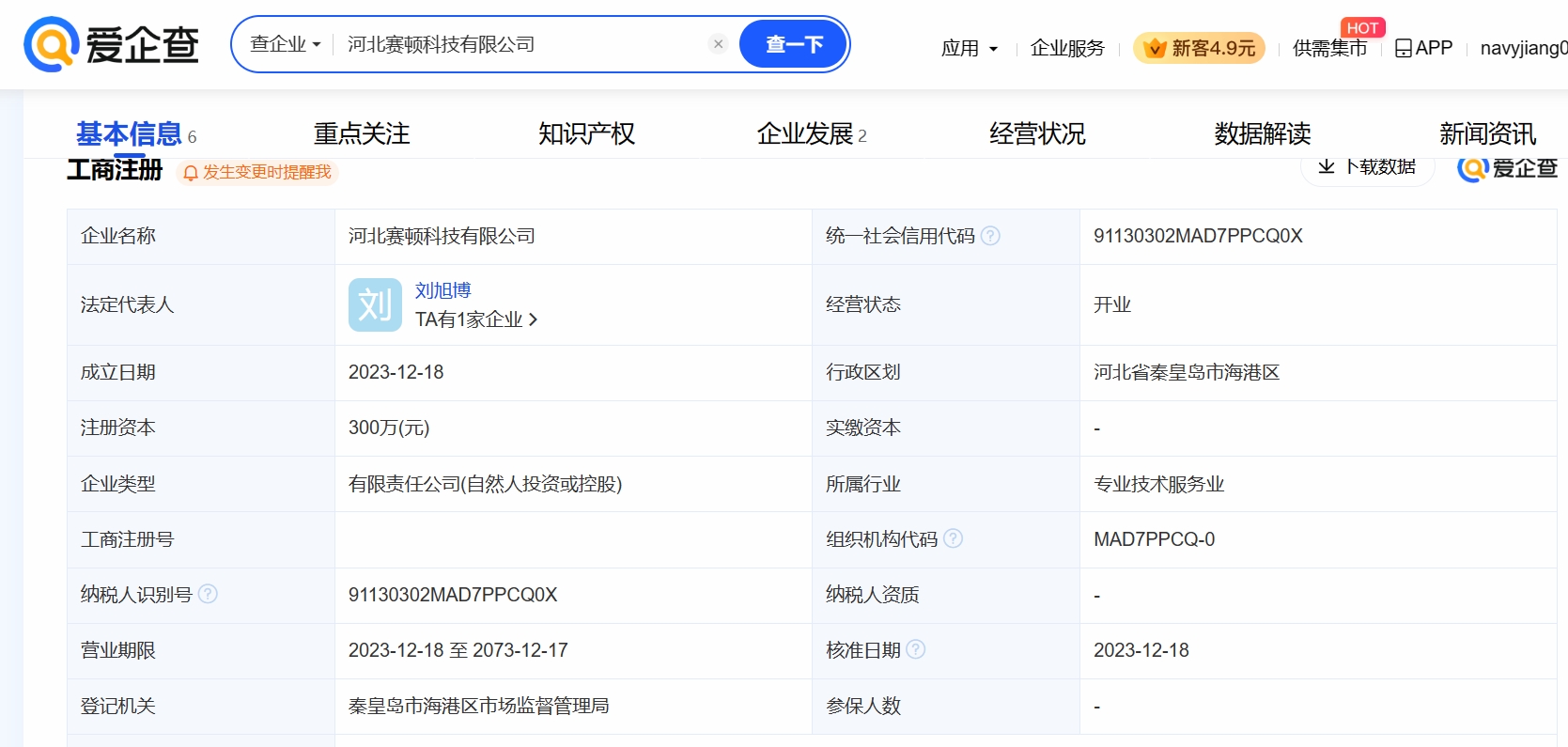
Task: Click organization code MAD7PPCQ-0
Action: 1154,539
